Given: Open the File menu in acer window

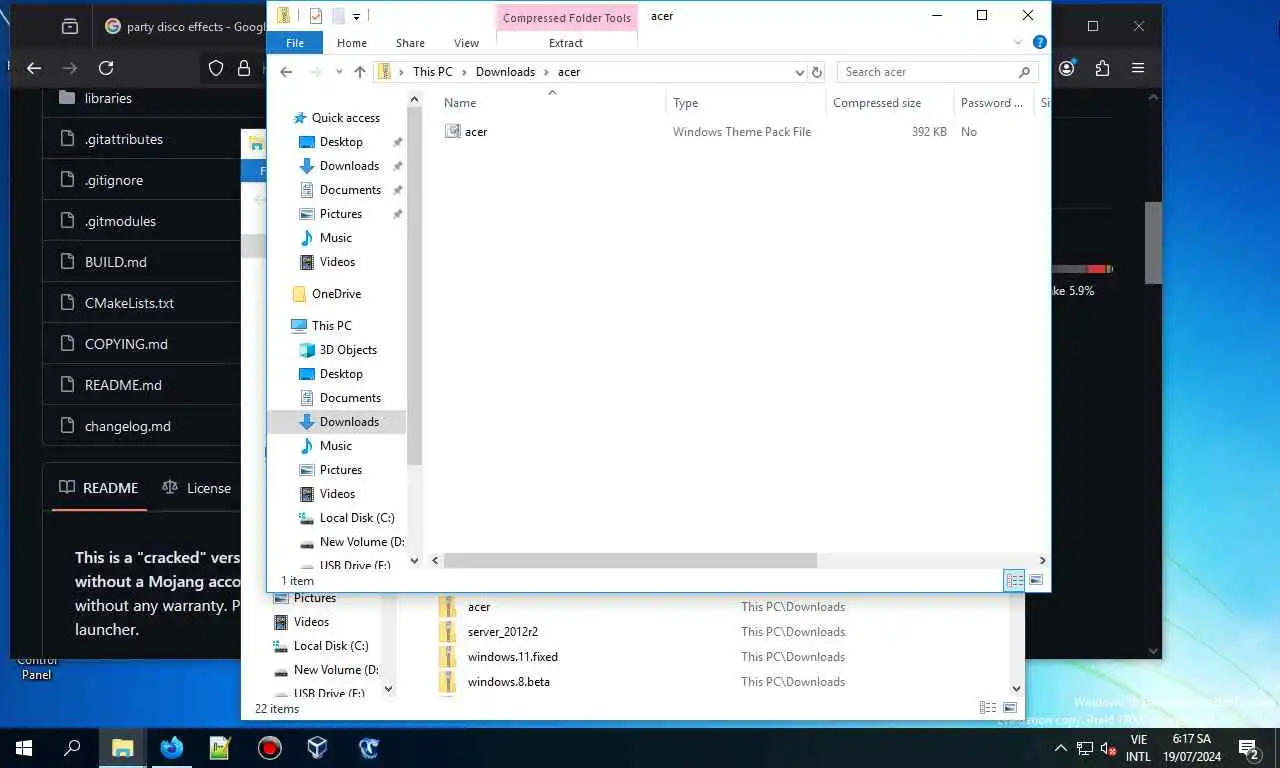Looking at the screenshot, I should (x=295, y=43).
